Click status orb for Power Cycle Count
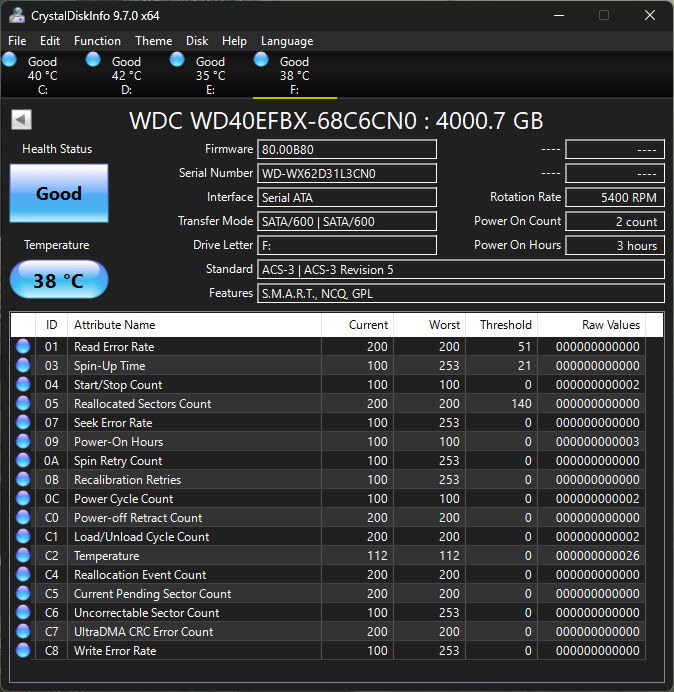This screenshot has width=674, height=692. click(x=23, y=498)
